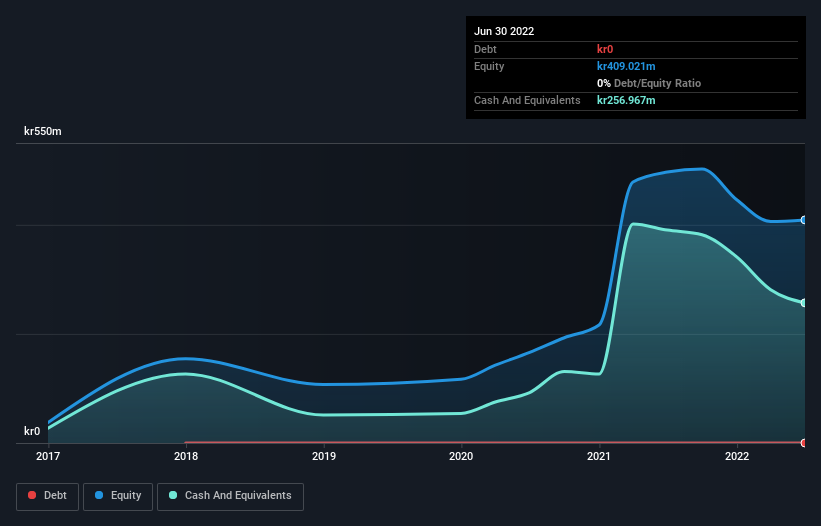Click the Cash And Equivalents tooltip row label
Viewport: 821px width, 526px height.
click(x=527, y=100)
